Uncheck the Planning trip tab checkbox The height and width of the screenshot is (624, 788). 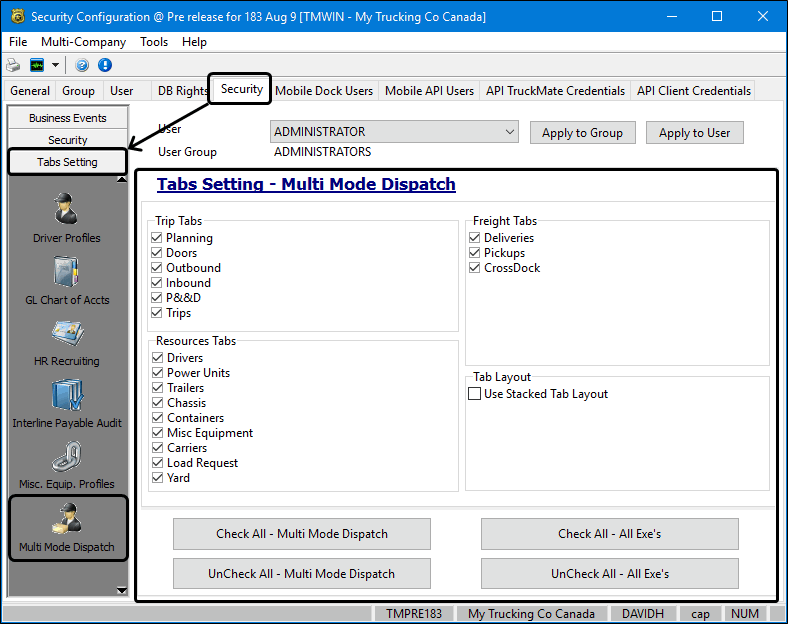pos(157,238)
